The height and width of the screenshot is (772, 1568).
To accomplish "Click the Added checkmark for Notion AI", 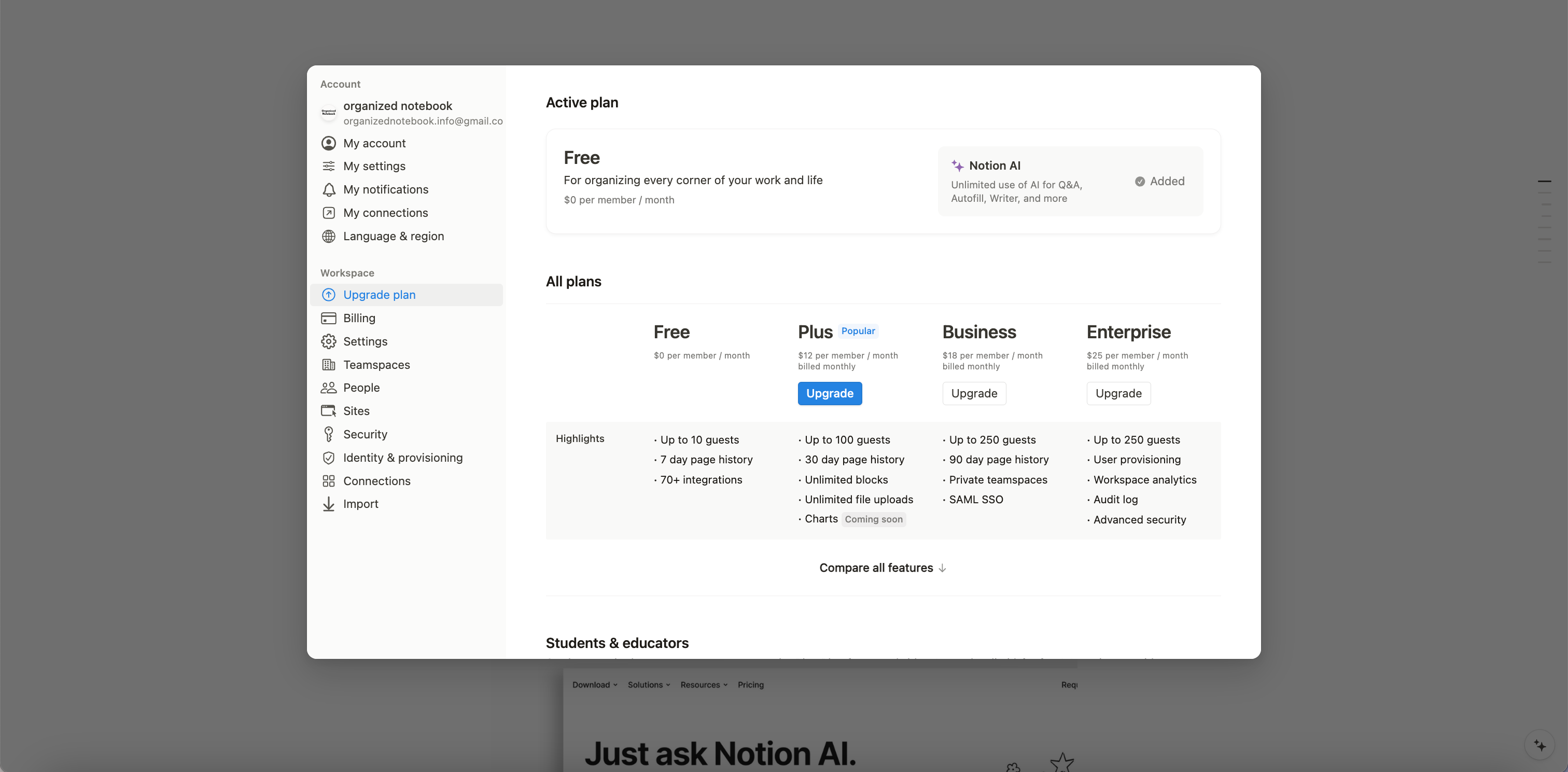I will tap(1140, 182).
